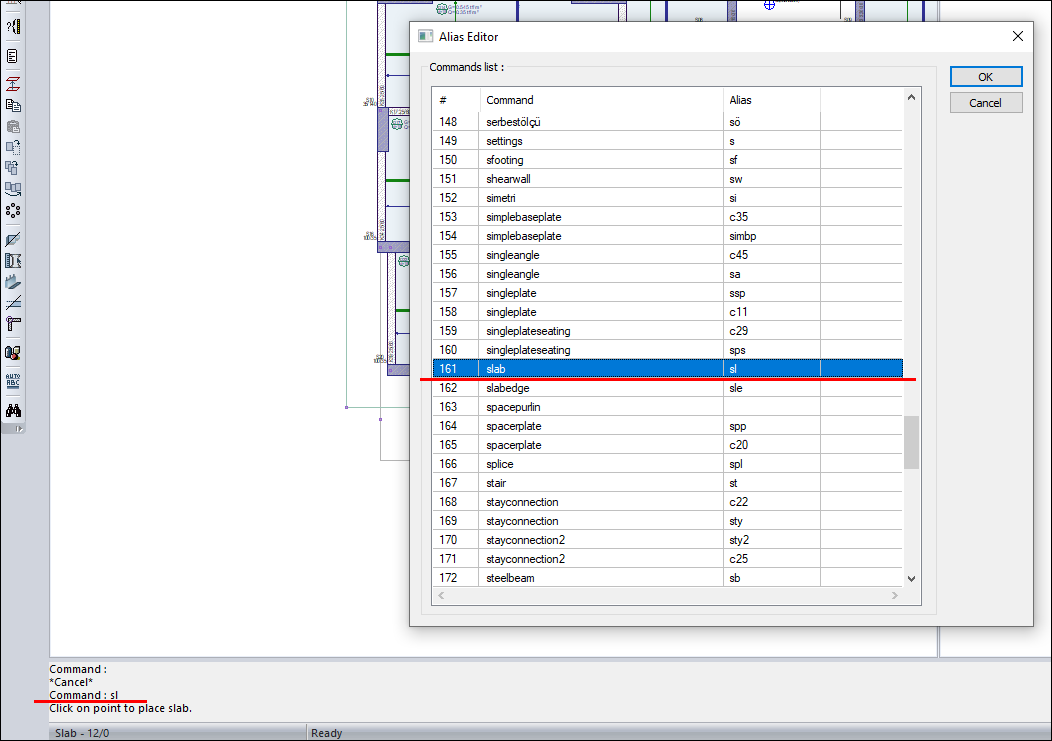Image resolution: width=1052 pixels, height=741 pixels.
Task: Click the red I-beam section icon
Action: click(x=13, y=83)
